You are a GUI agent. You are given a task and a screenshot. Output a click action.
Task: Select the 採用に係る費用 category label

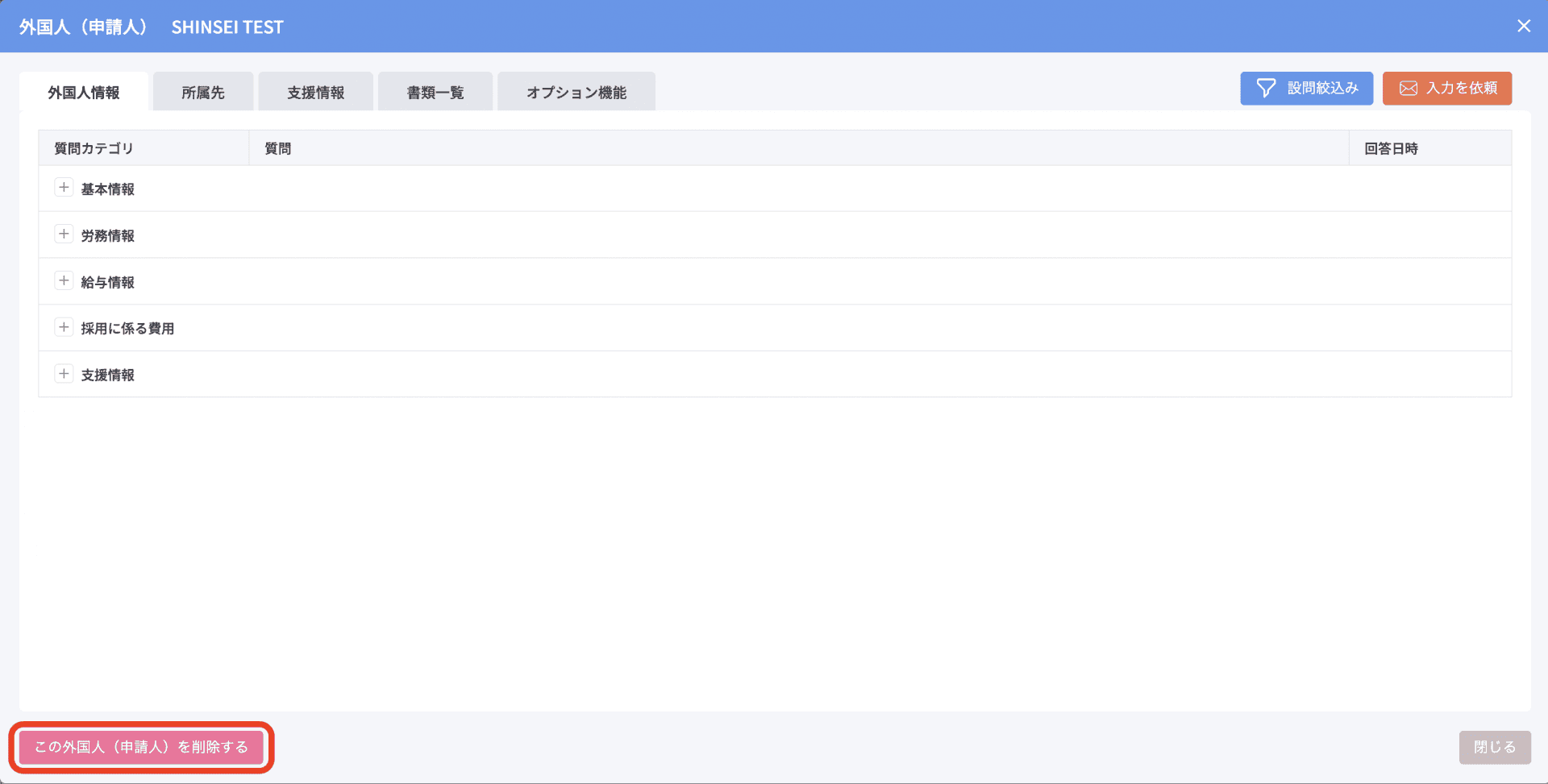[127, 329]
